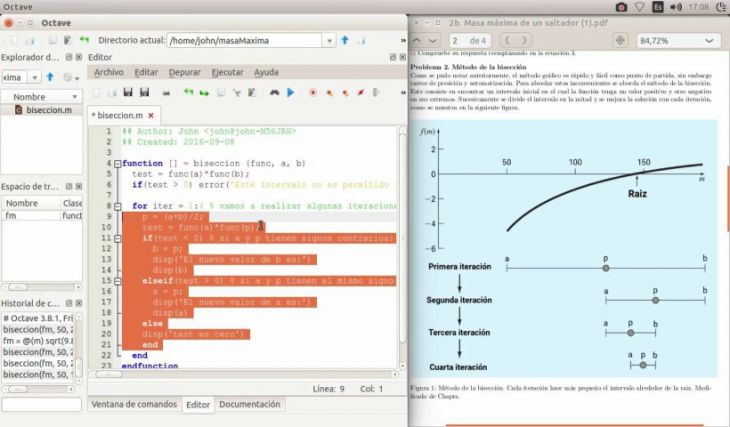This screenshot has width=730, height=427.
Task: Open the Ejecutar menu
Action: (227, 72)
